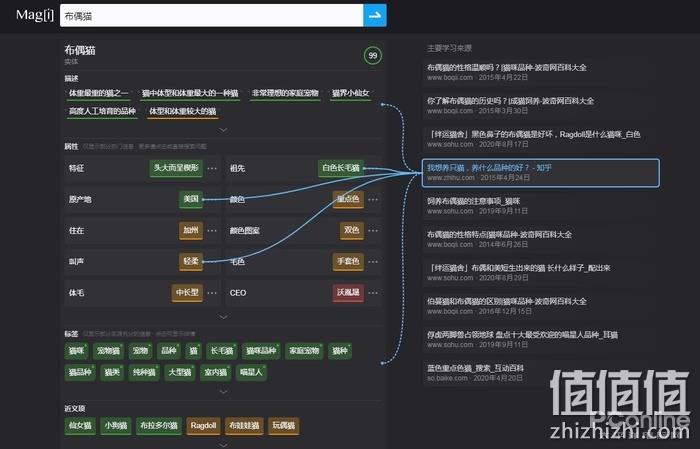Click the 品种 tag

(169, 351)
